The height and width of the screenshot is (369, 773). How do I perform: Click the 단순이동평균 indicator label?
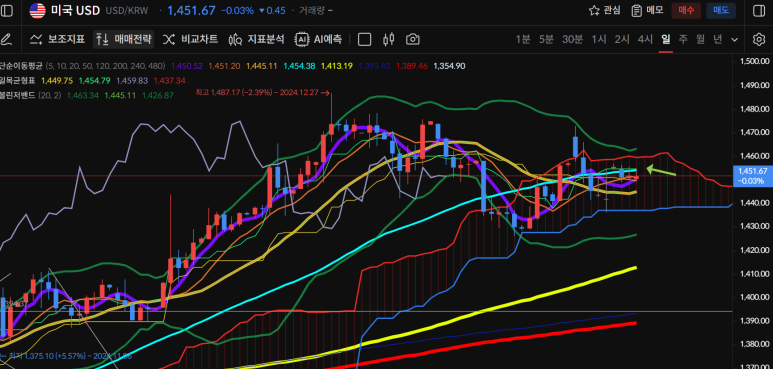pyautogui.click(x=22, y=66)
